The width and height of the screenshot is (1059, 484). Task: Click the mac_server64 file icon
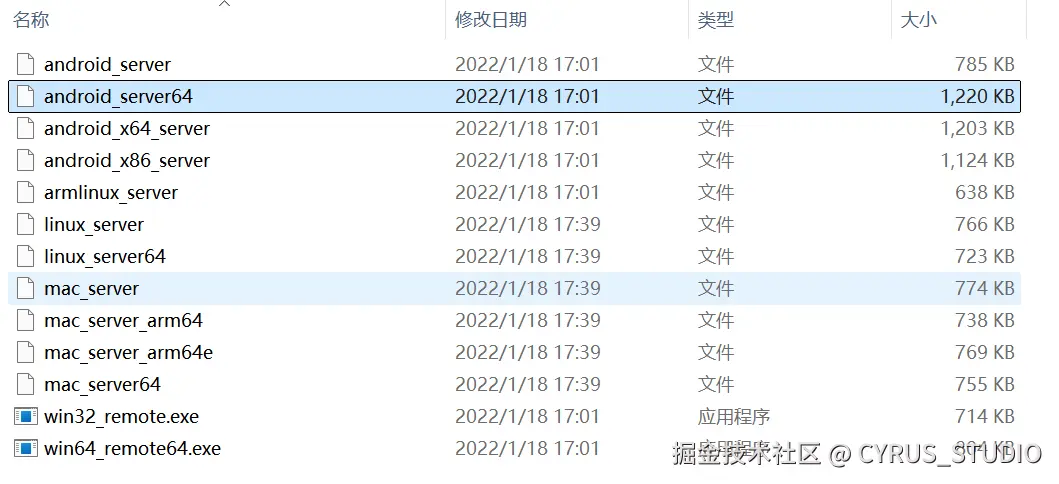click(x=26, y=385)
